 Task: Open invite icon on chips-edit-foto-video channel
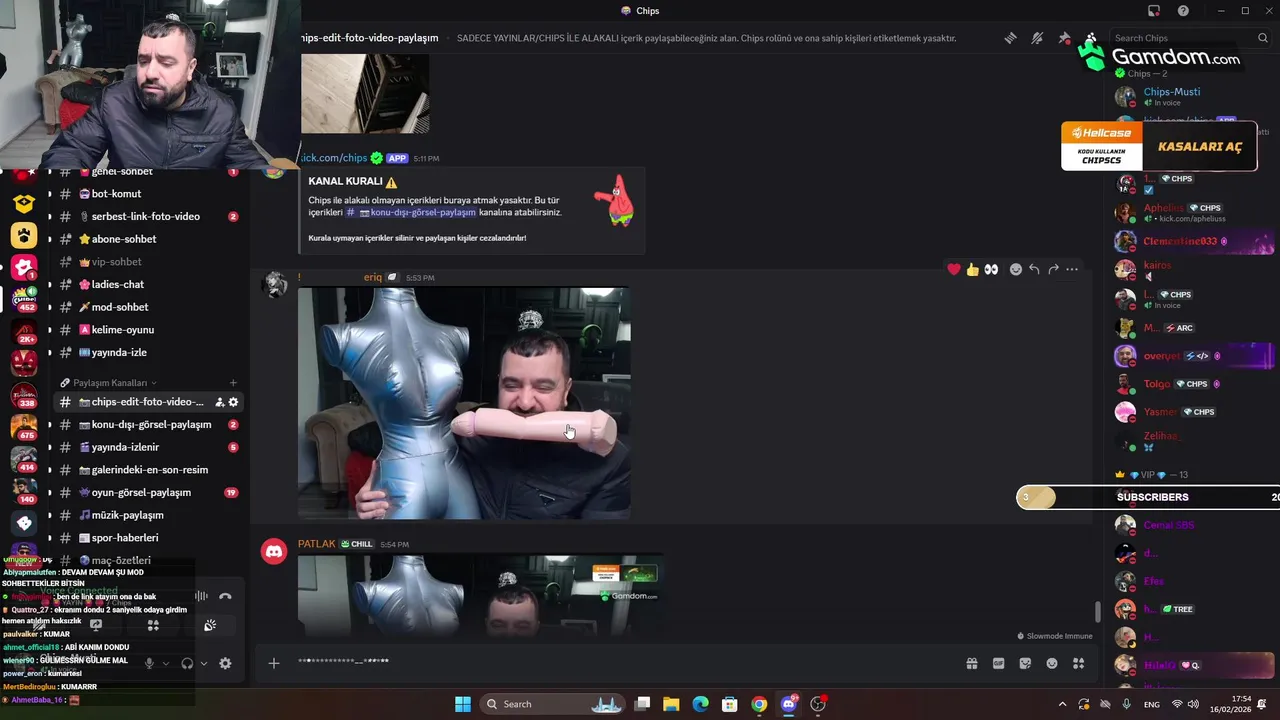click(x=219, y=402)
